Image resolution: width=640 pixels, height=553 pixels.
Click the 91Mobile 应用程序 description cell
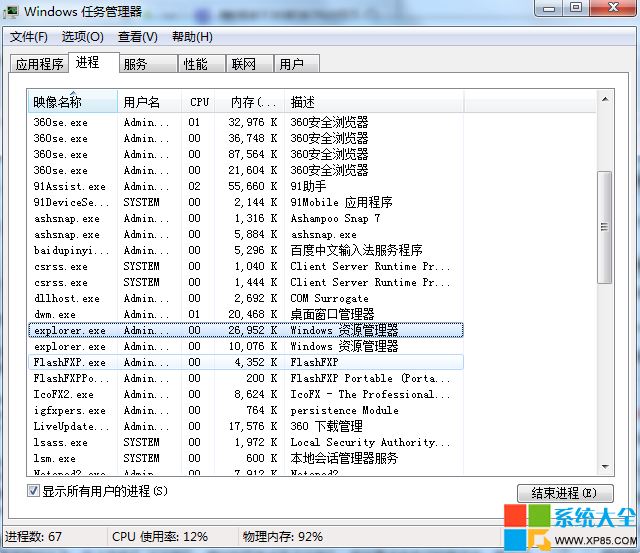[x=341, y=202]
